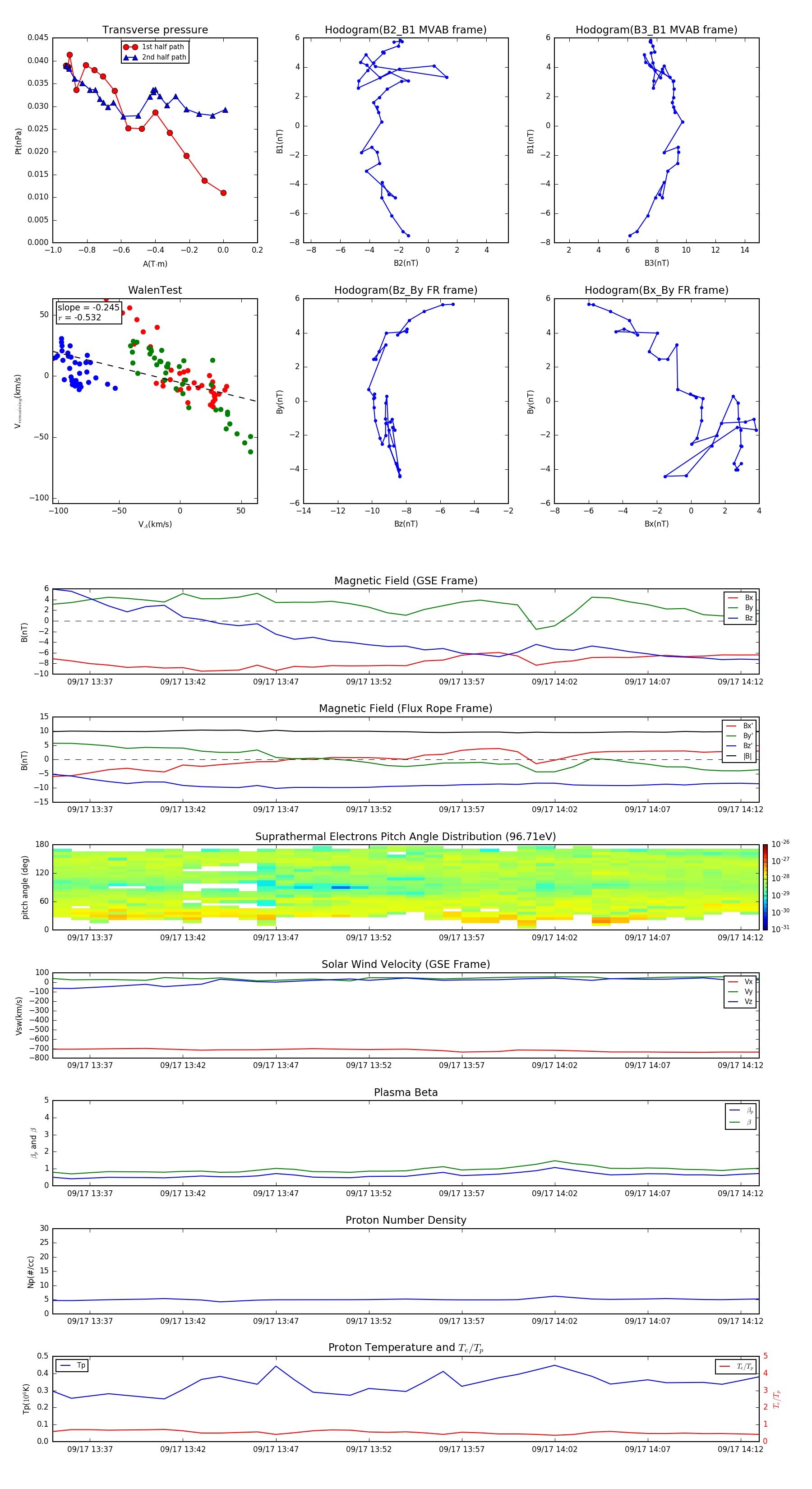Click the red Te/Tp right-side axis label
The width and height of the screenshot is (812, 1489).
coord(777,1399)
